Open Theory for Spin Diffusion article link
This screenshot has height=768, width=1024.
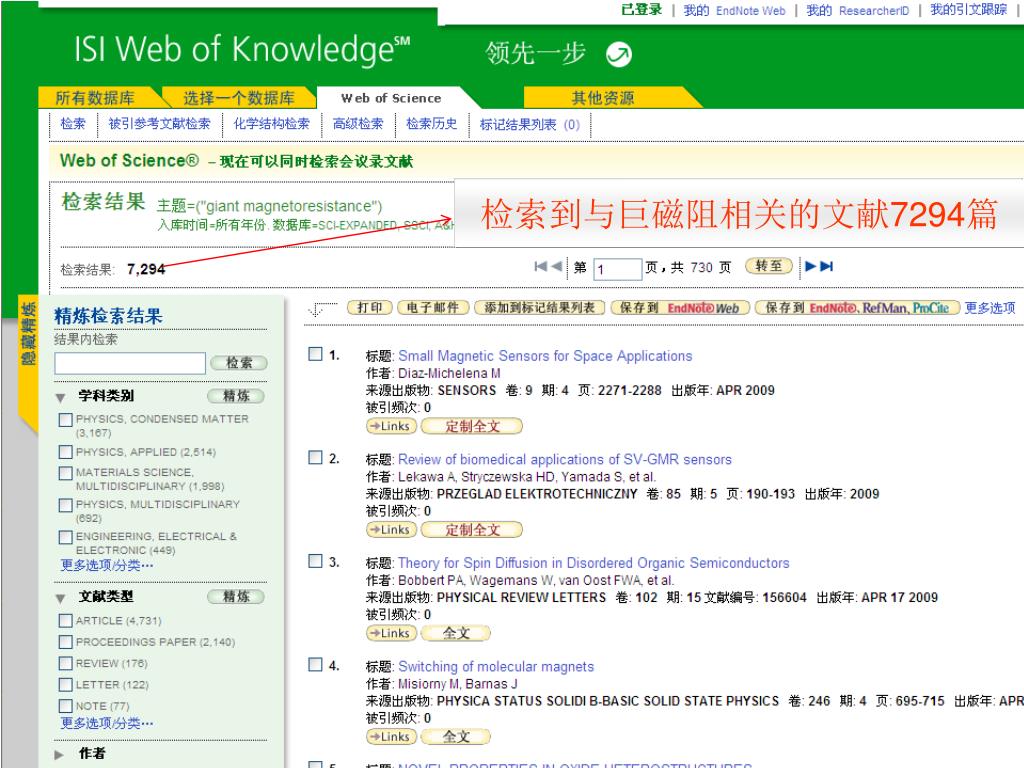click(x=594, y=563)
